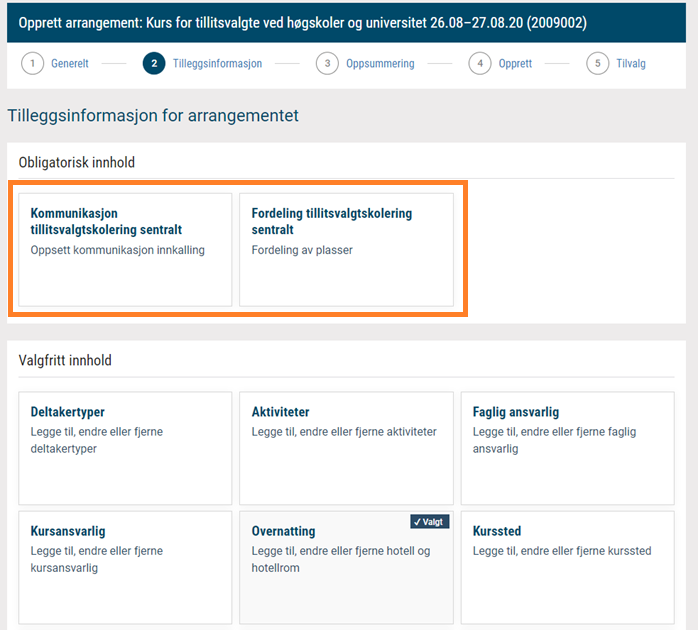Choose the Kursansvarlig card
This screenshot has width=698, height=630.
125,567
